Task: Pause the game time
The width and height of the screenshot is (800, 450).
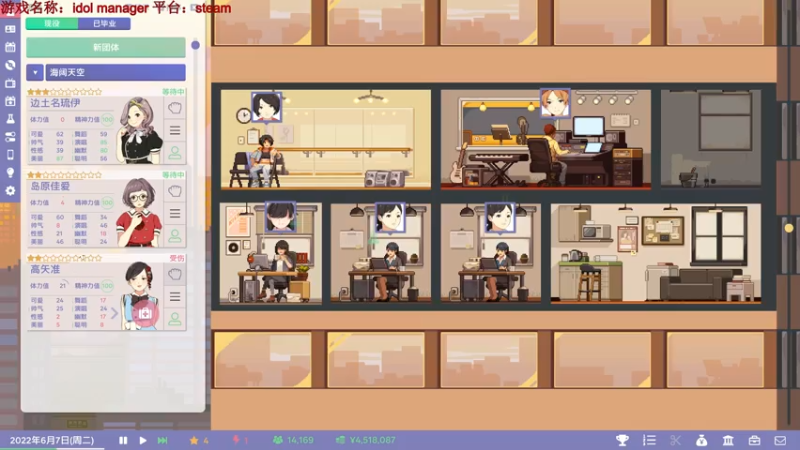Action: [123, 440]
